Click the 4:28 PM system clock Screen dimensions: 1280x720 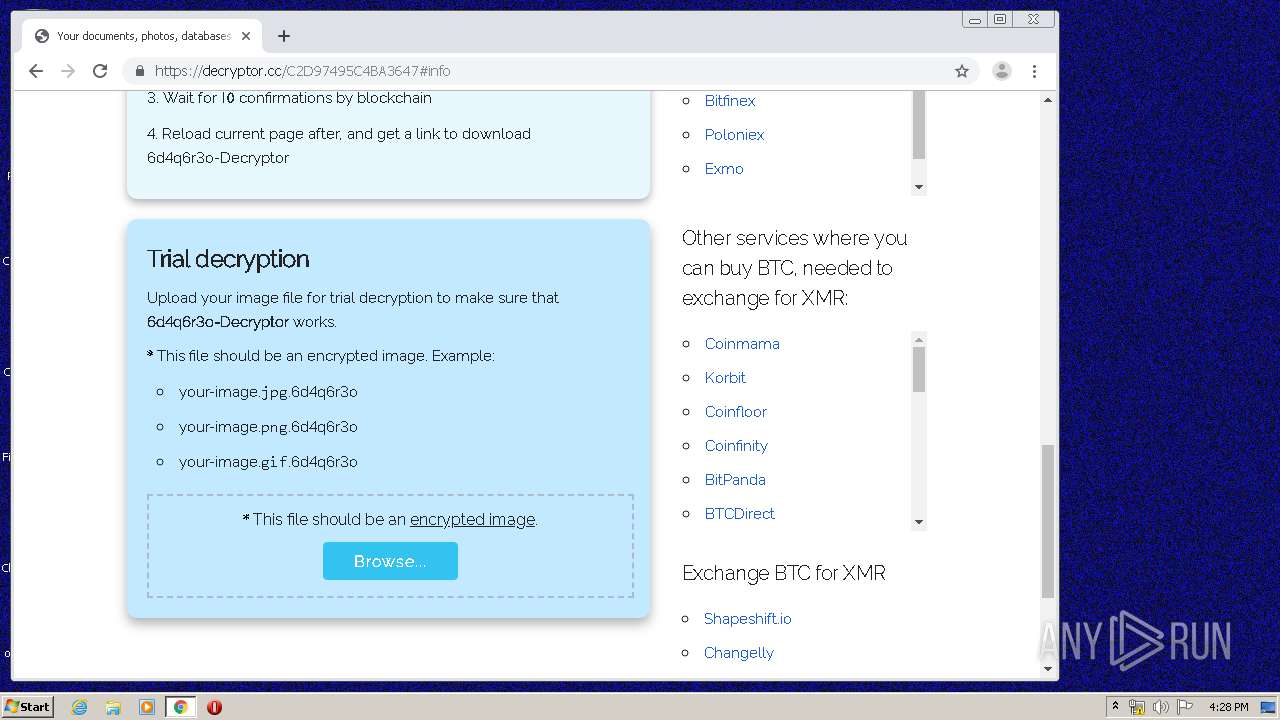(x=1228, y=707)
